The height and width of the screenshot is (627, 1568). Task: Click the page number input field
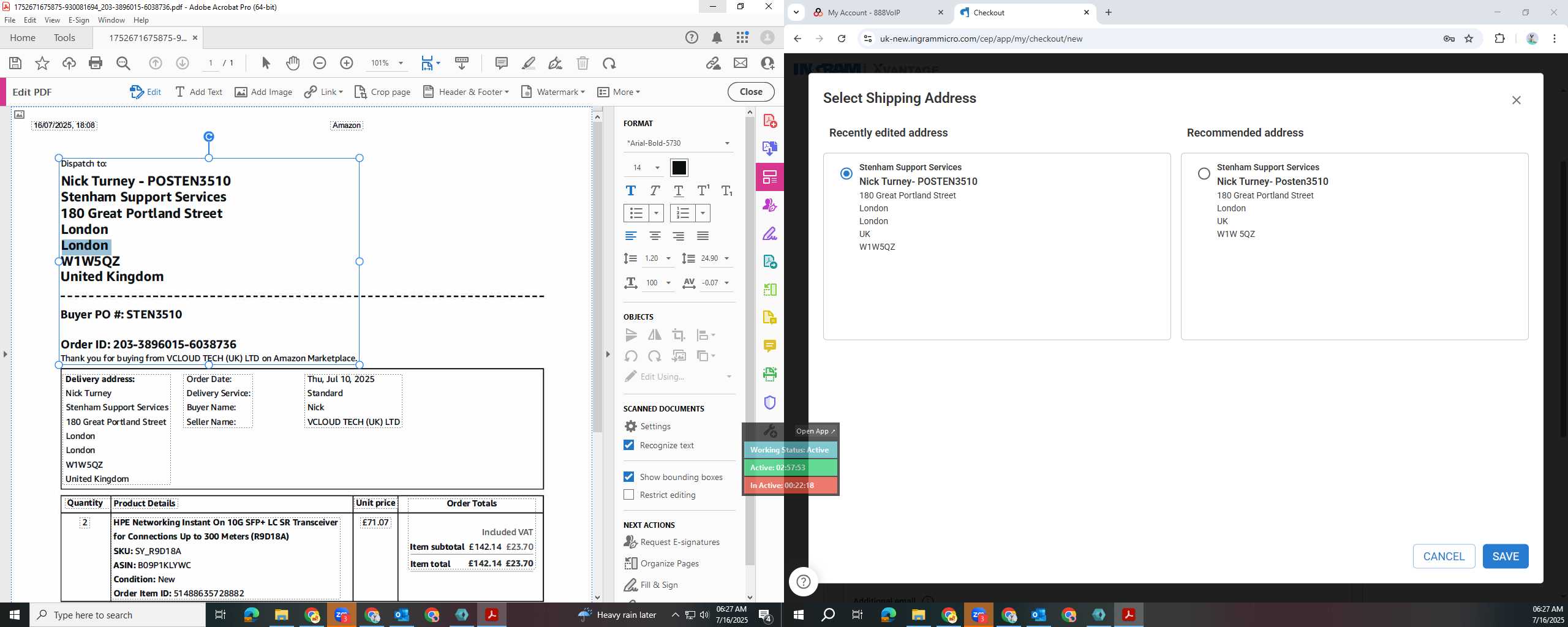[x=211, y=63]
